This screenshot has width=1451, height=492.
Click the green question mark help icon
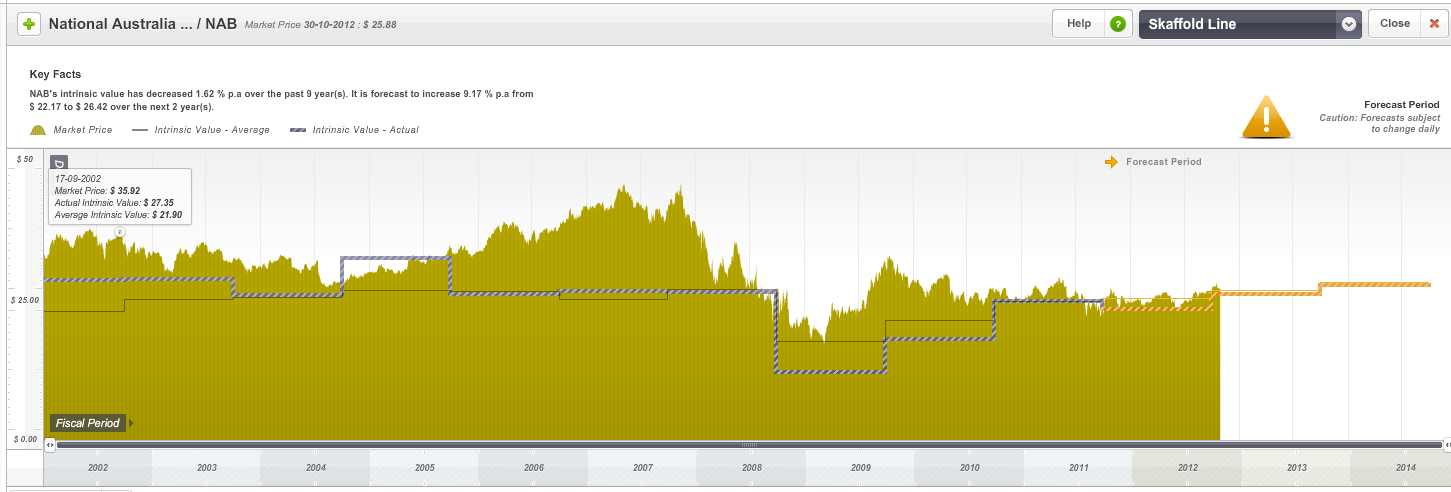(x=1117, y=24)
